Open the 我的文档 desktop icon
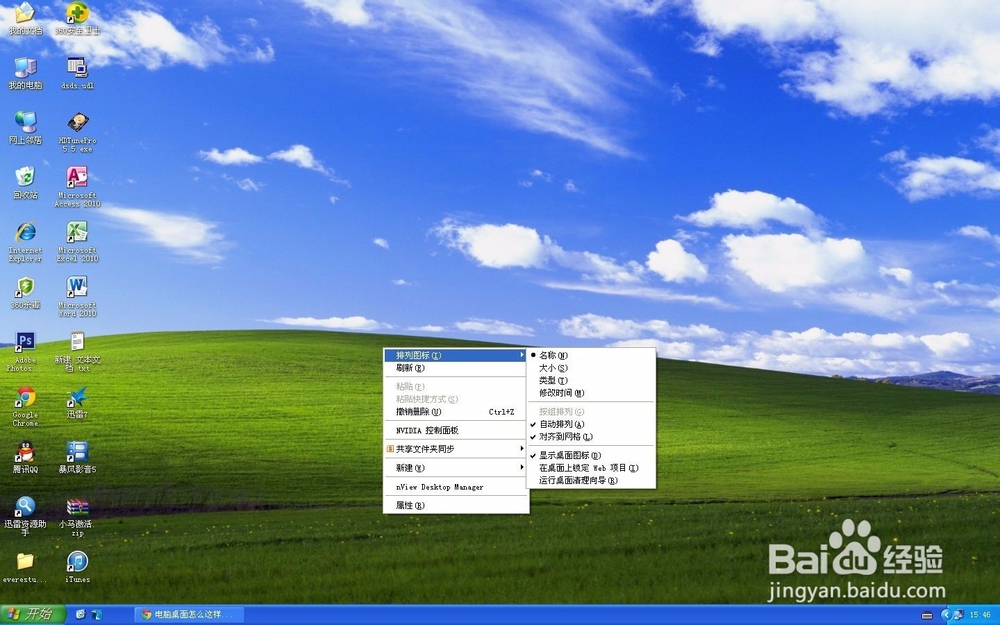 click(25, 19)
